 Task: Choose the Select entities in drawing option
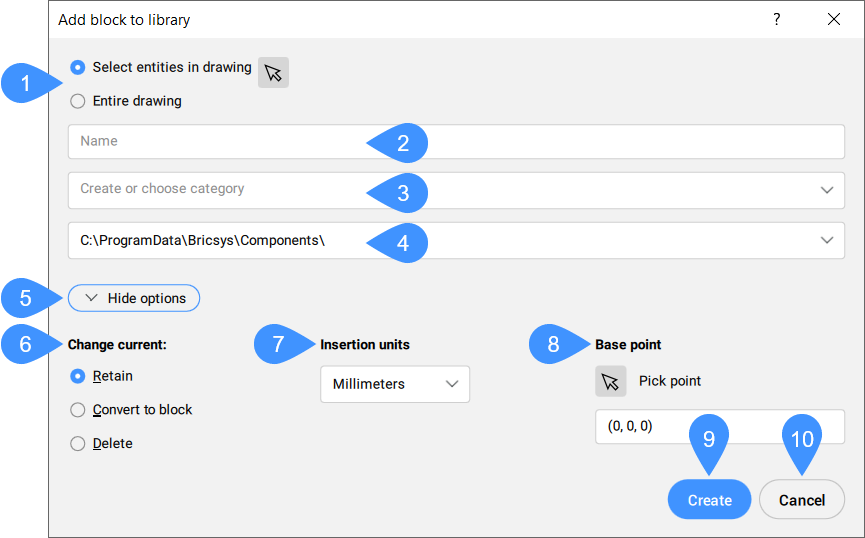(x=78, y=67)
